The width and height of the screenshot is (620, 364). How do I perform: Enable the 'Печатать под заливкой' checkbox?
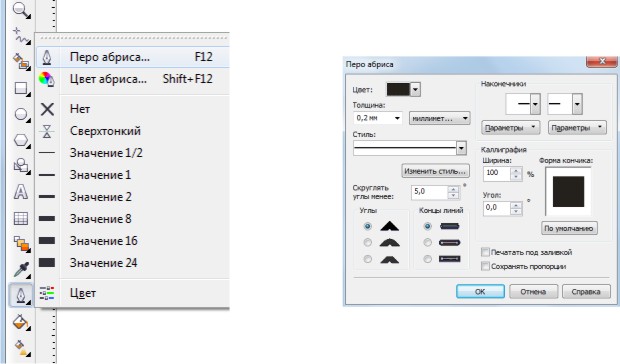point(485,252)
